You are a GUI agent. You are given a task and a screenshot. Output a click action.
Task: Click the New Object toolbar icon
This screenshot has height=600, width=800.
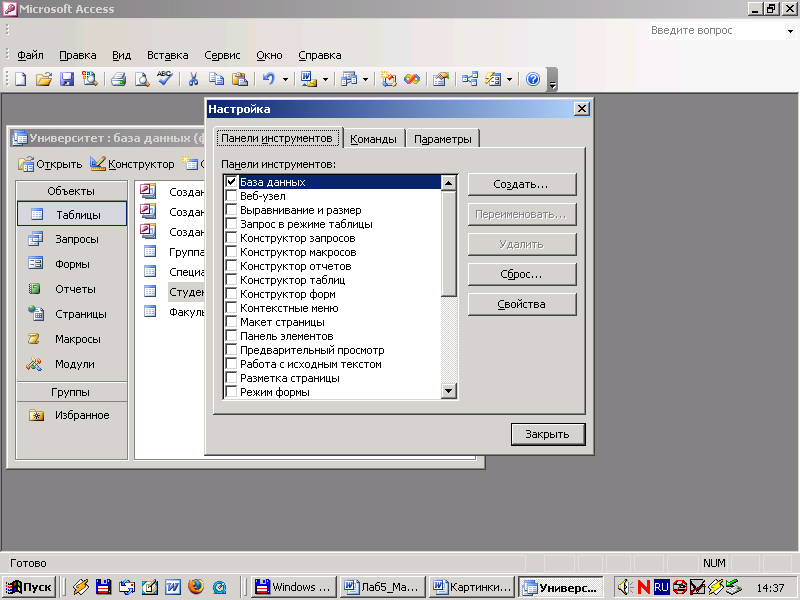493,79
